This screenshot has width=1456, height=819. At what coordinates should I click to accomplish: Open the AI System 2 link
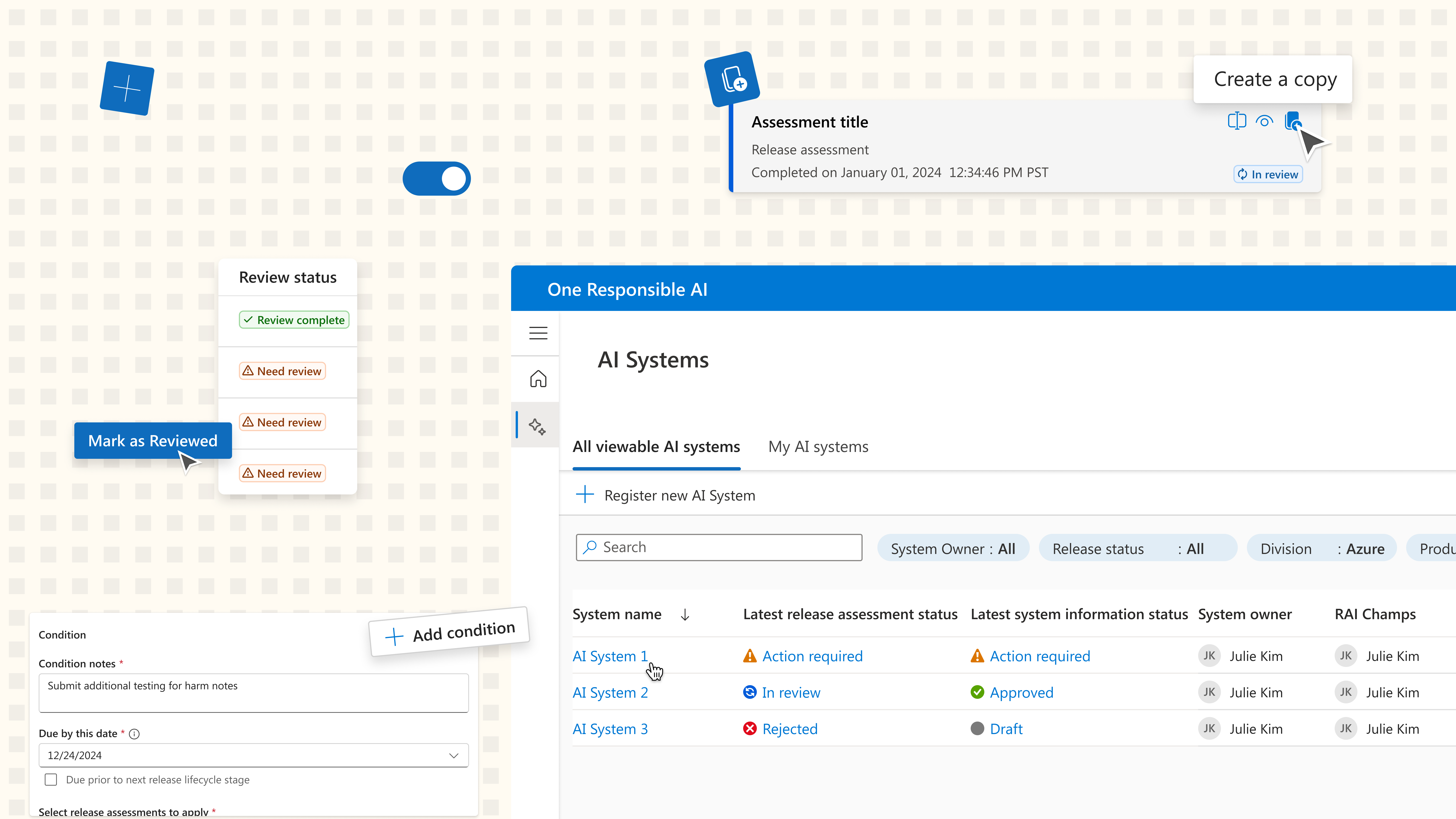click(x=610, y=692)
